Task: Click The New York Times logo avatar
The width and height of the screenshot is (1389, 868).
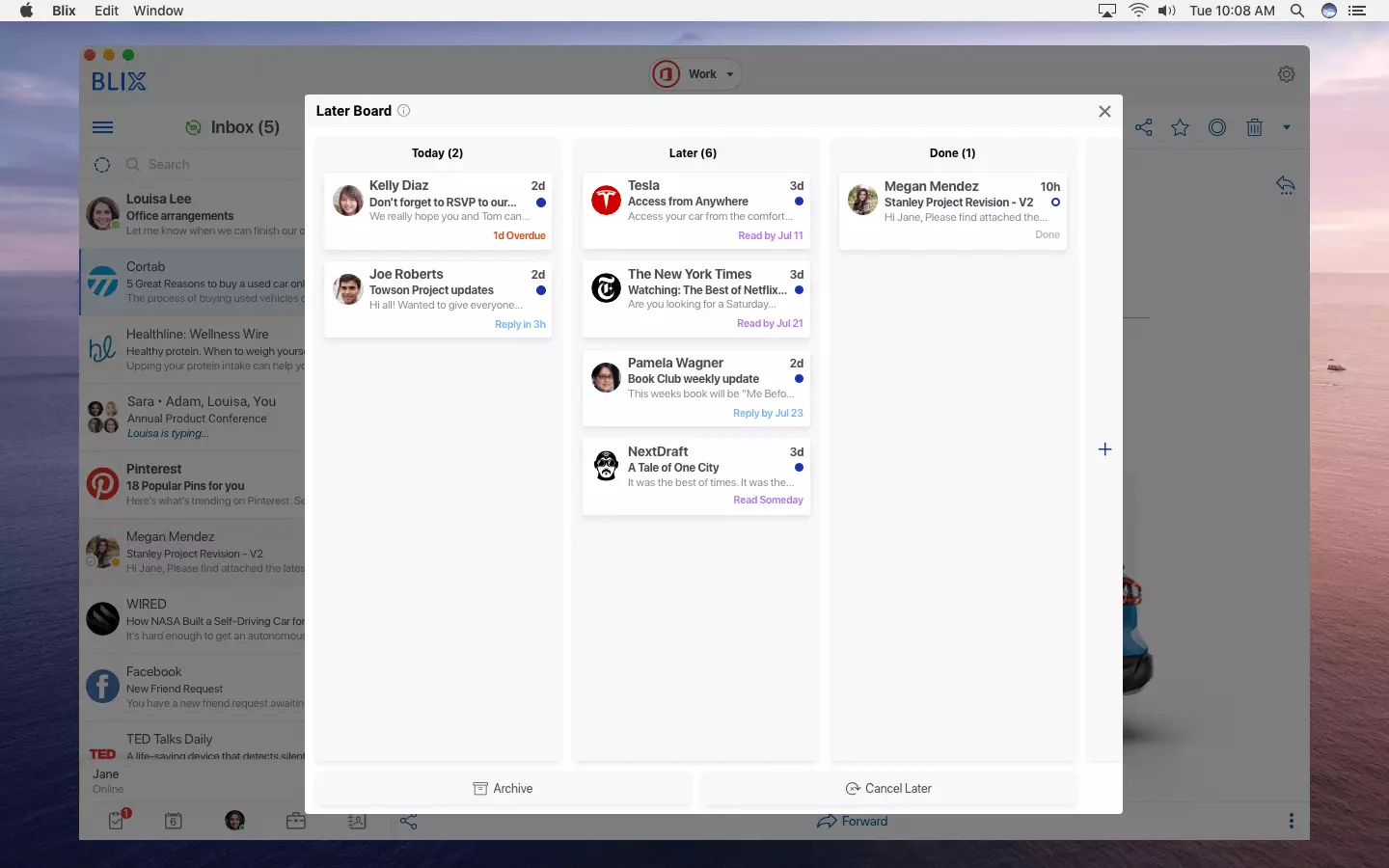Action: tap(606, 288)
